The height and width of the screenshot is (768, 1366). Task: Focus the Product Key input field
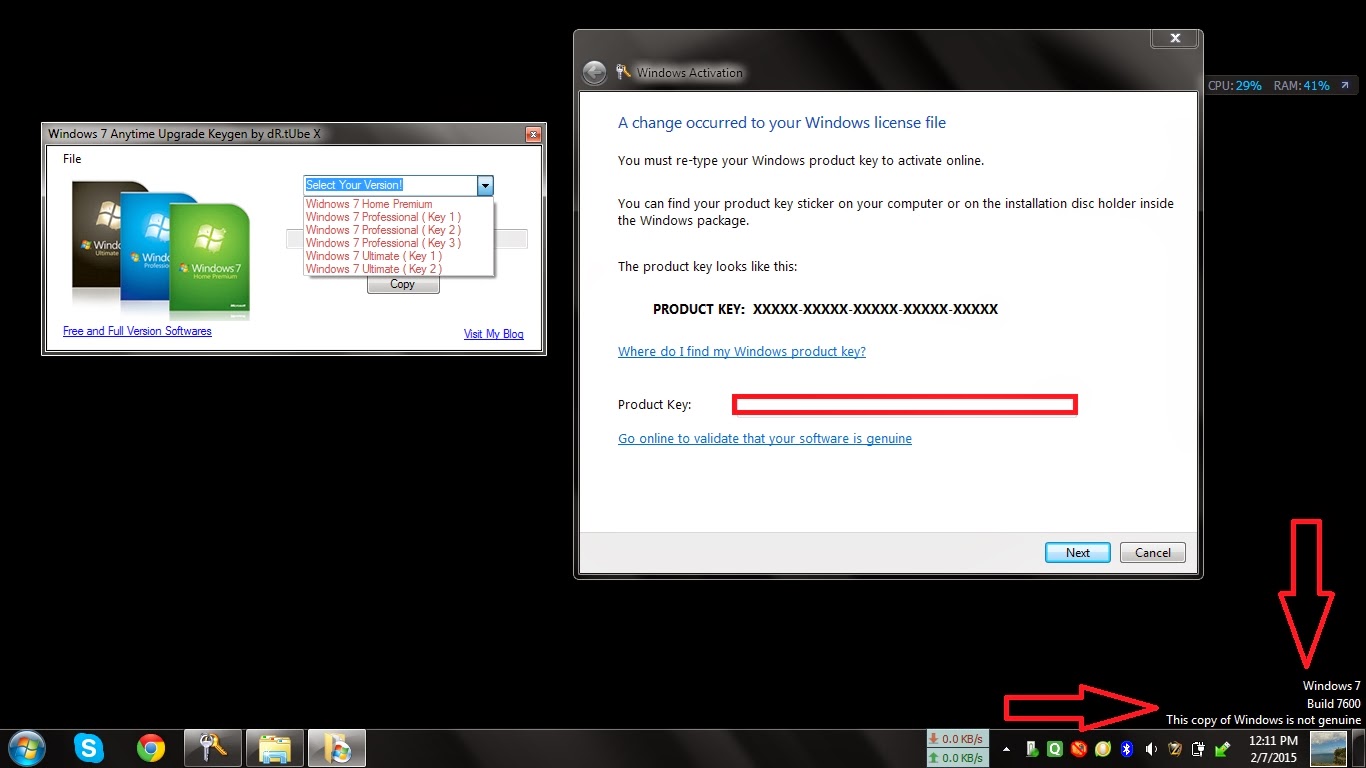pos(904,404)
